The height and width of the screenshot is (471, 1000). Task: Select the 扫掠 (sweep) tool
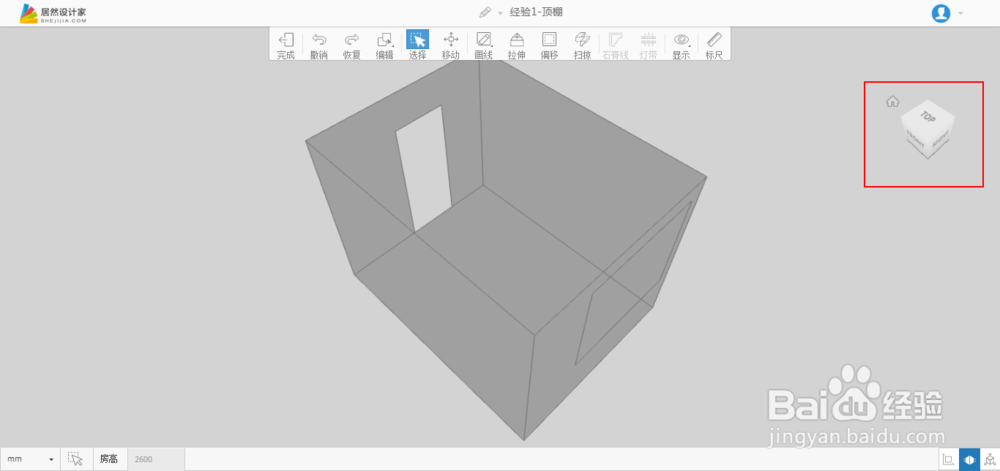pyautogui.click(x=582, y=45)
